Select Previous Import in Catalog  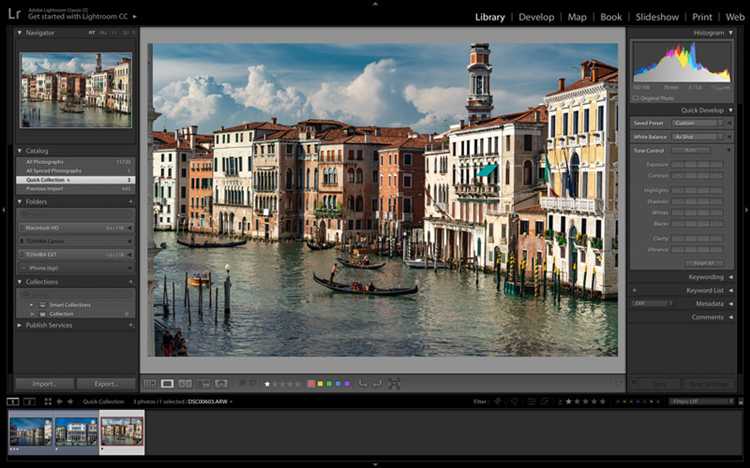[x=76, y=189]
